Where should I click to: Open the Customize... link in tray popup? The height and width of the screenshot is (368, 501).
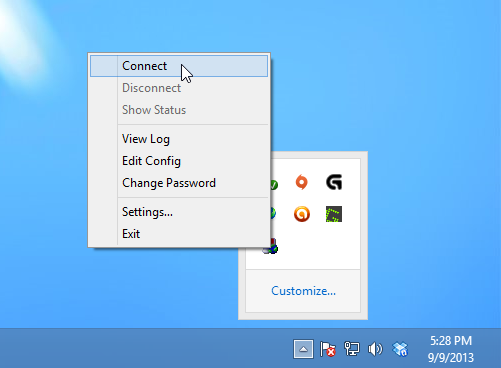pyautogui.click(x=303, y=291)
